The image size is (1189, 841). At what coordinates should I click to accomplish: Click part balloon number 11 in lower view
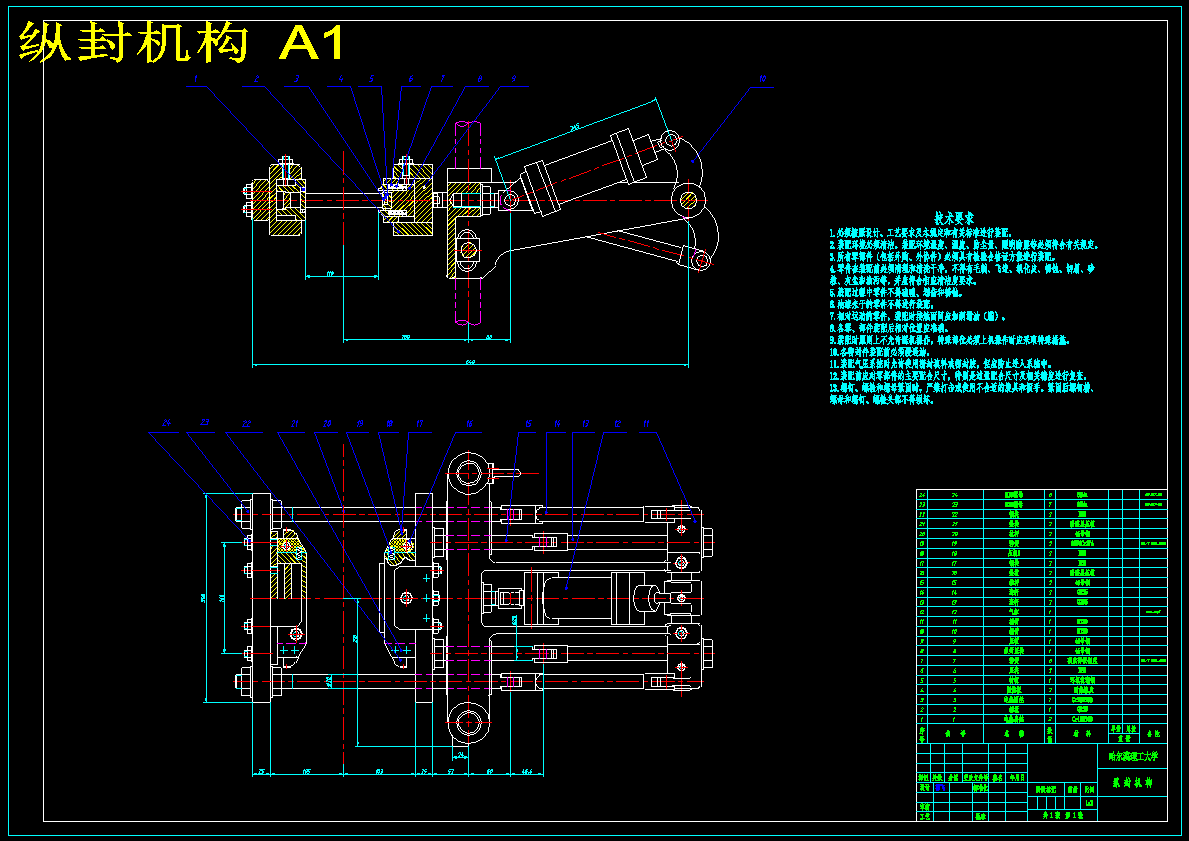pos(645,424)
